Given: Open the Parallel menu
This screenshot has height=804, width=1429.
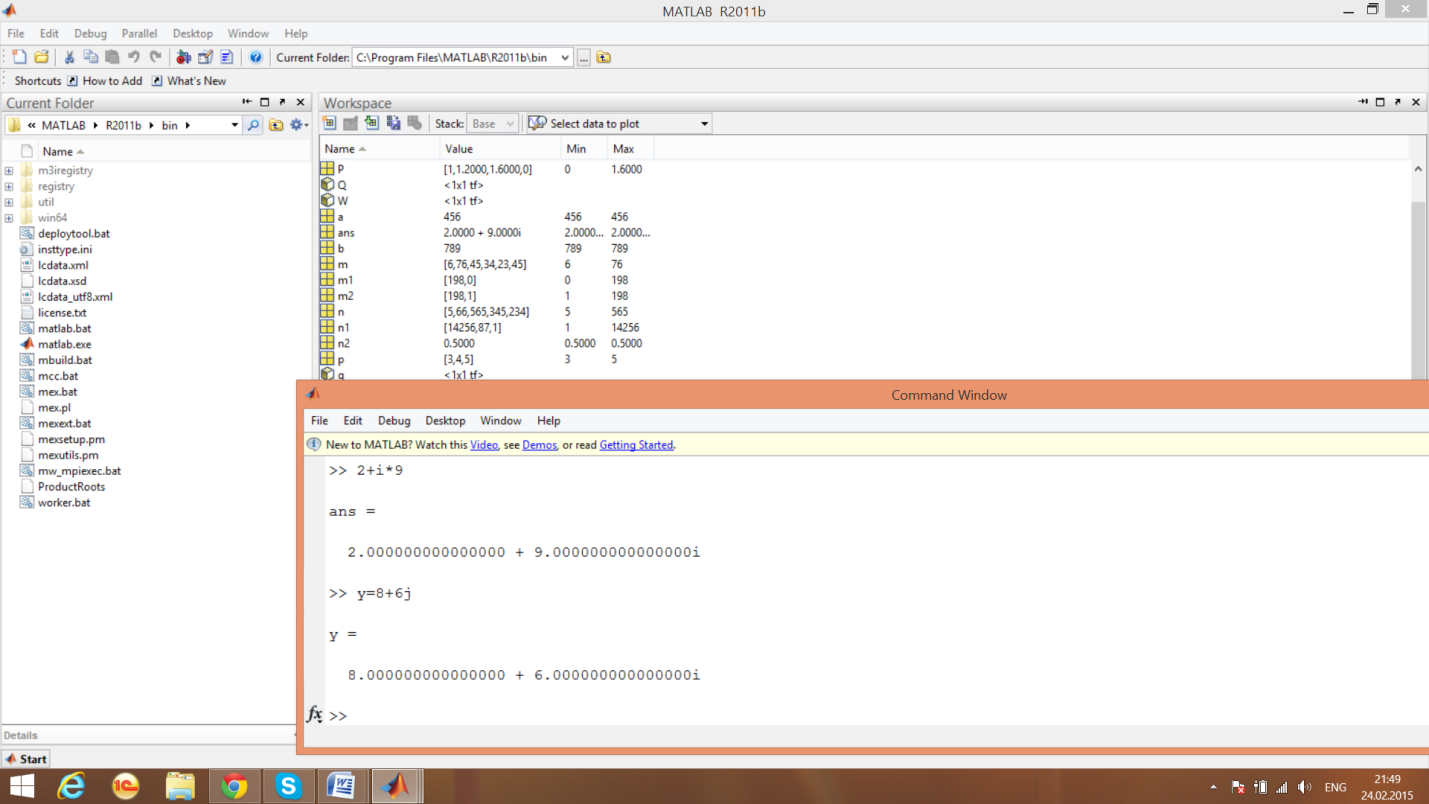Looking at the screenshot, I should 139,33.
